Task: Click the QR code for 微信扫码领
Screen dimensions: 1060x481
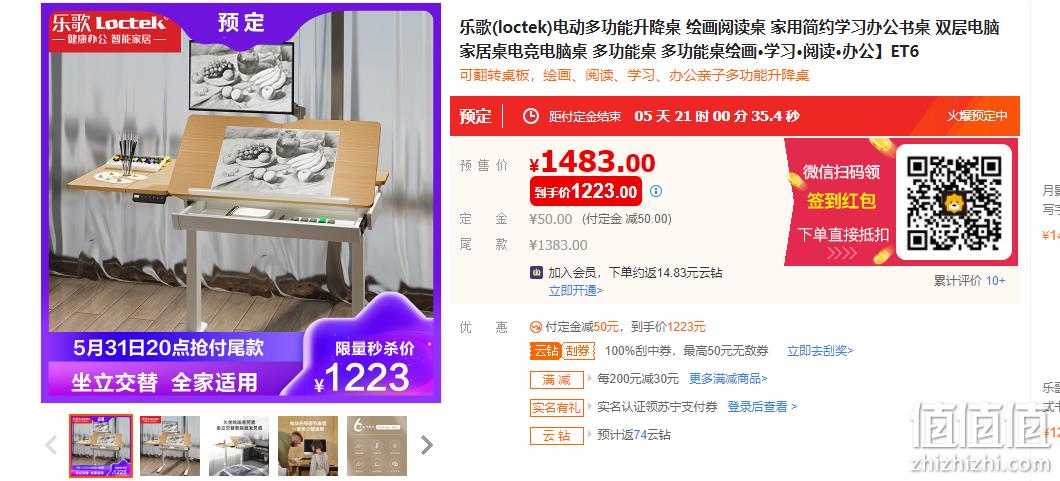Action: click(x=953, y=203)
